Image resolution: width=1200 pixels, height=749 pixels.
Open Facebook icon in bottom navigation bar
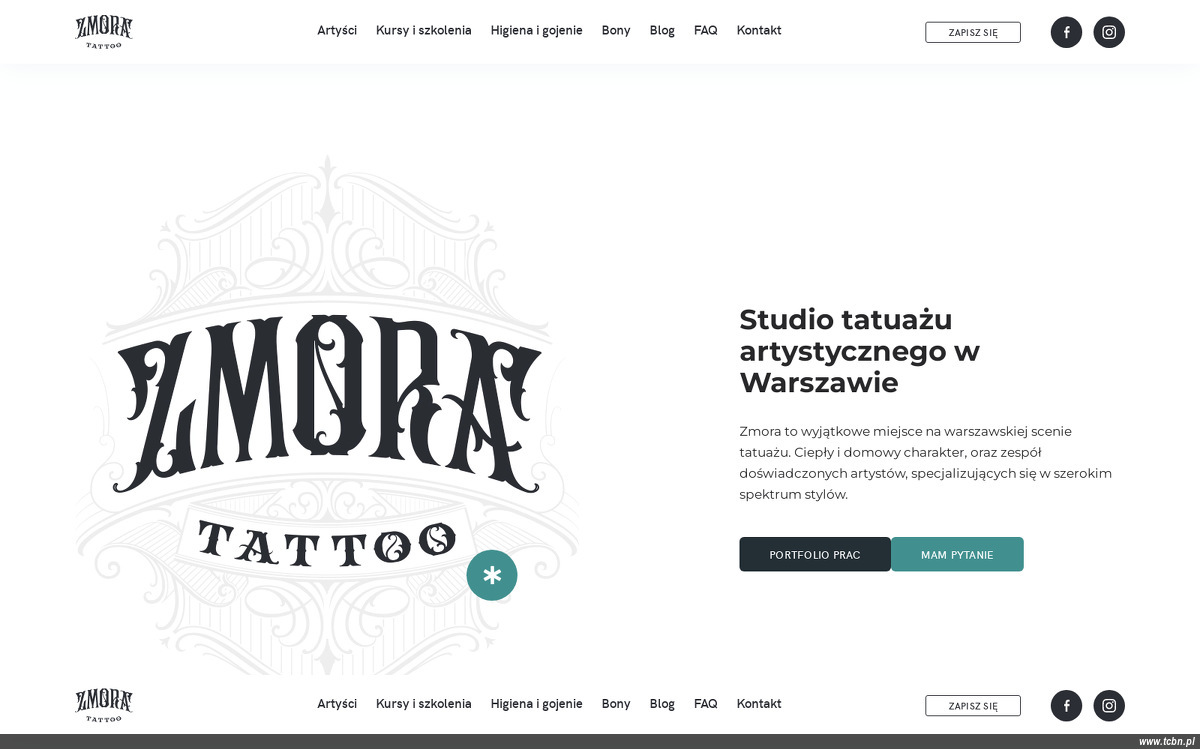point(1066,705)
